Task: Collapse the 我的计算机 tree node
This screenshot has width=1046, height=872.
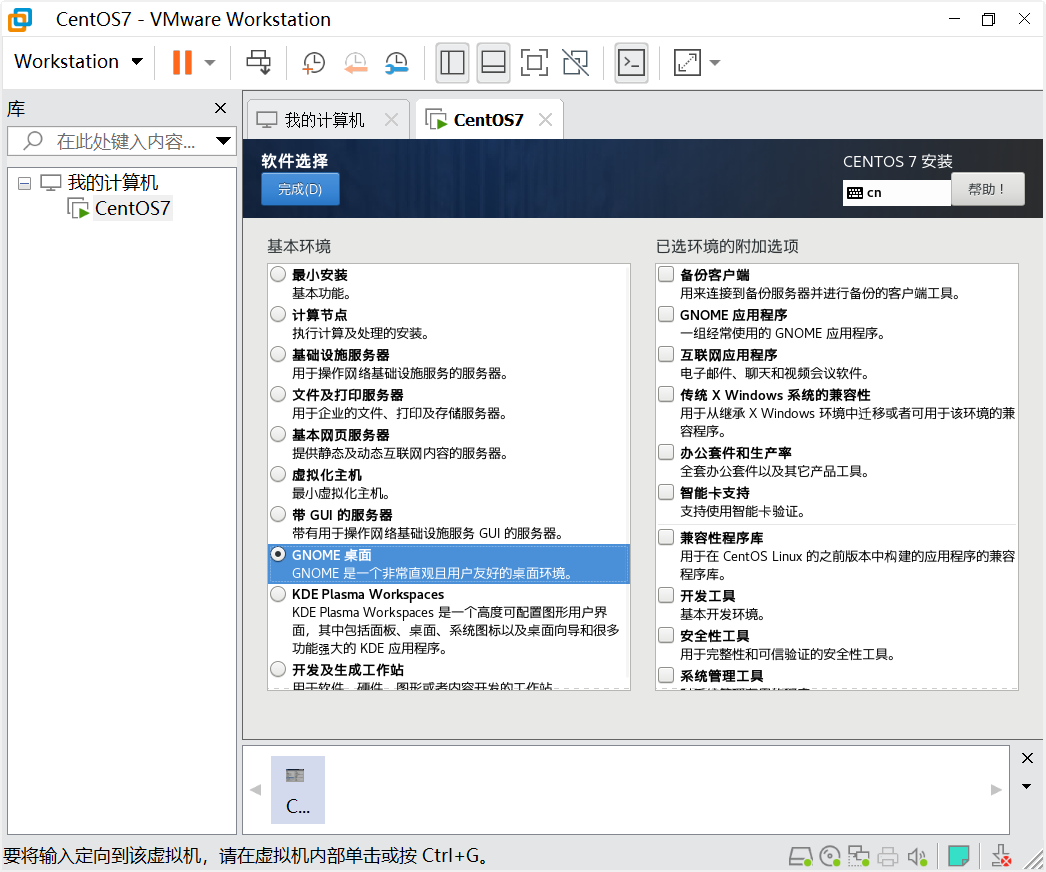Action: coord(25,183)
